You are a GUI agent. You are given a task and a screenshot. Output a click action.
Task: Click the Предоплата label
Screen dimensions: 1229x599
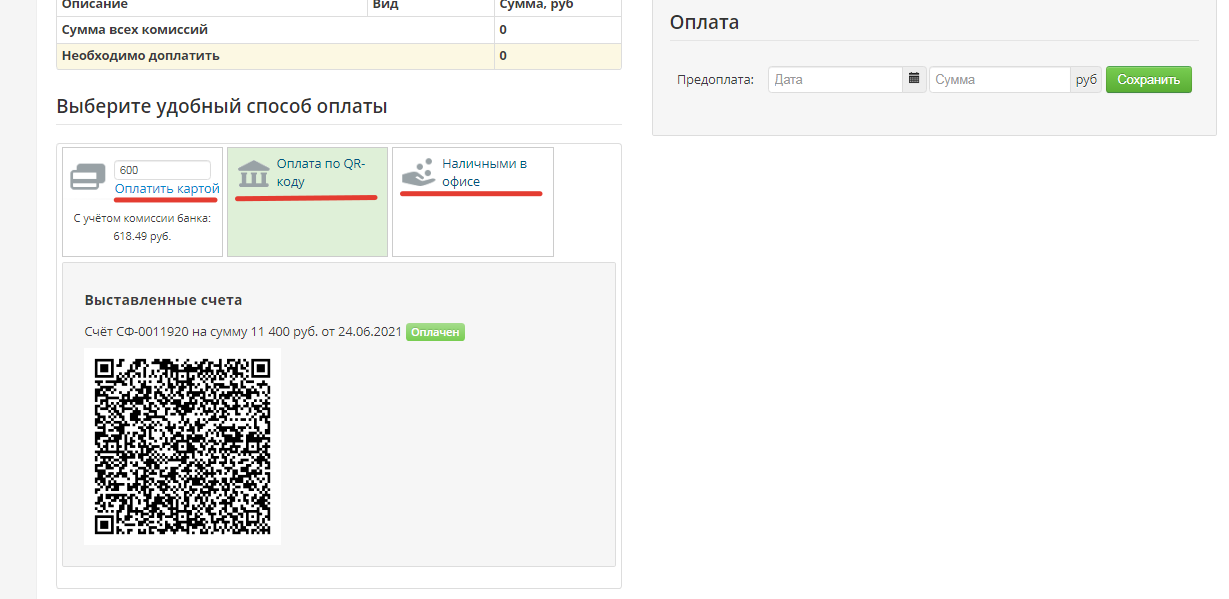coord(715,80)
